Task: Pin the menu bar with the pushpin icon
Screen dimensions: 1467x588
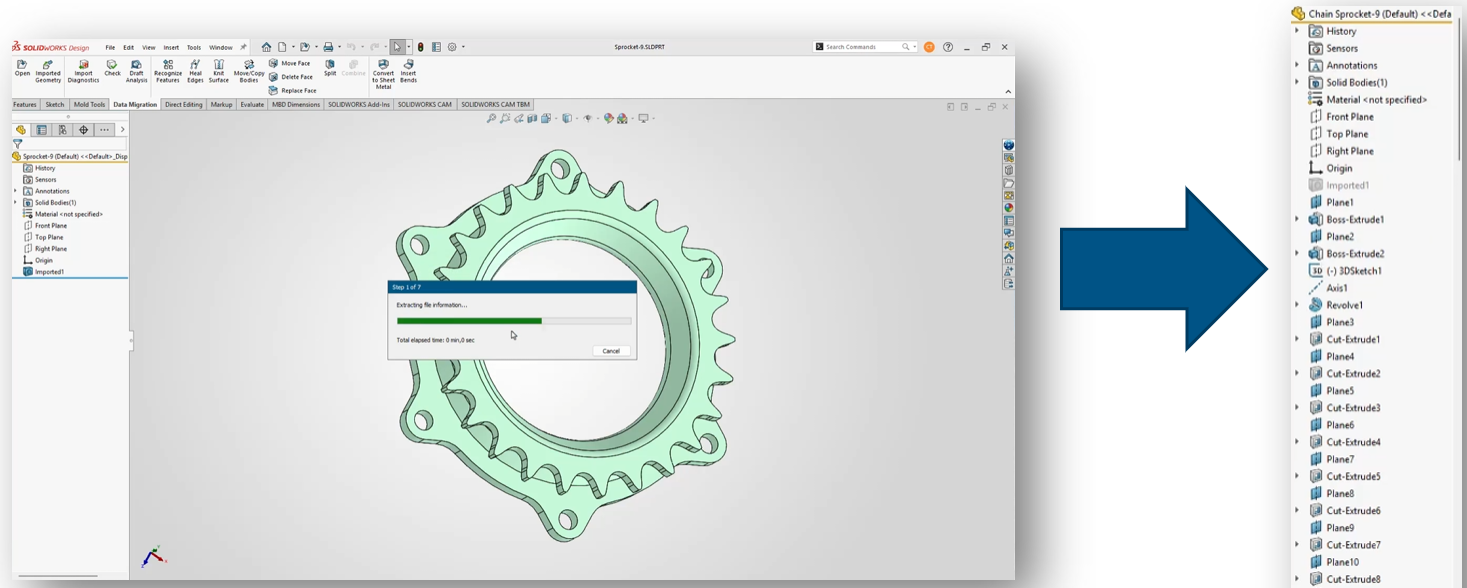Action: (243, 47)
